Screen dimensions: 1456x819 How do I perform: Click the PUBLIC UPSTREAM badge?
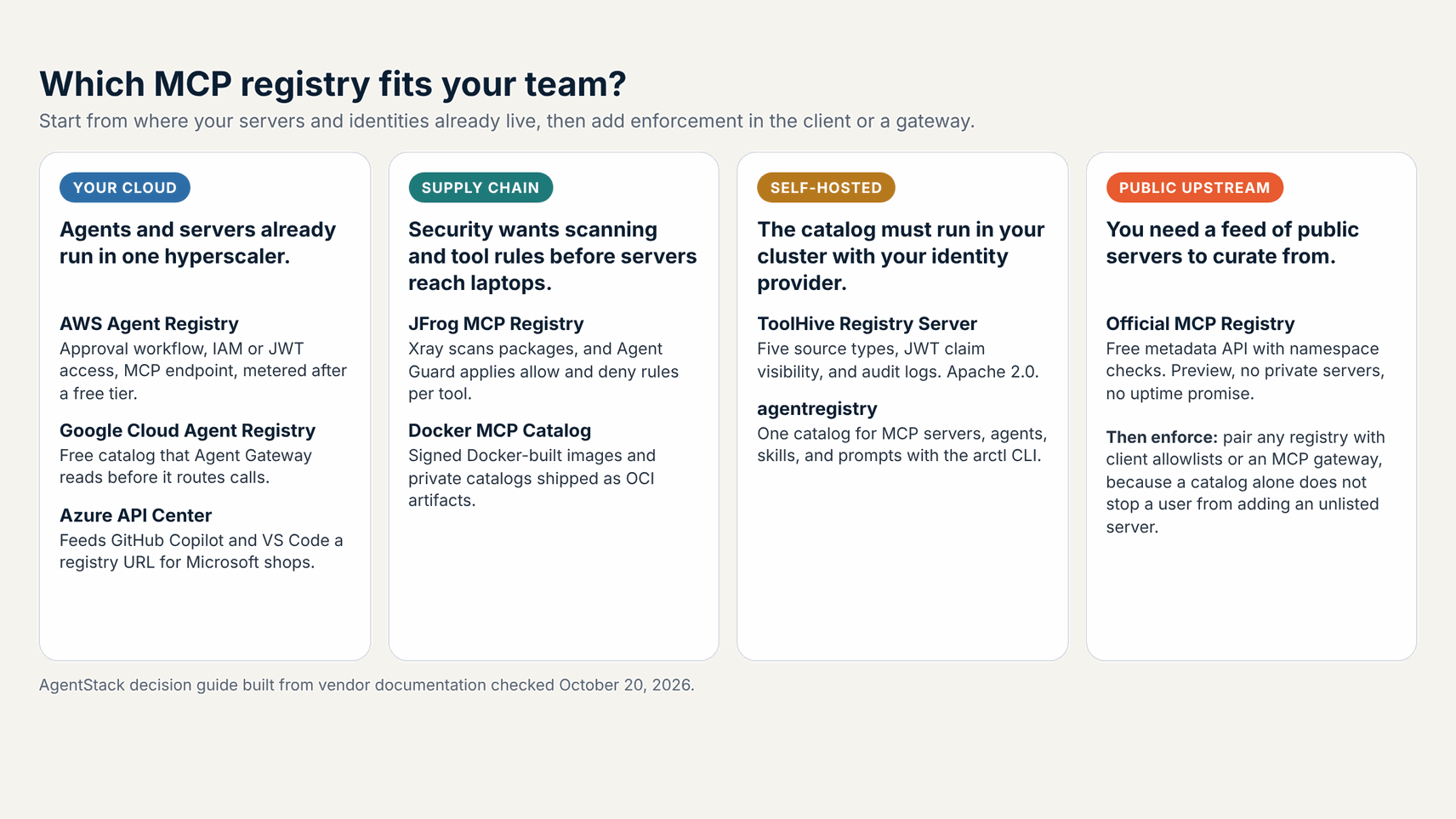click(1194, 188)
